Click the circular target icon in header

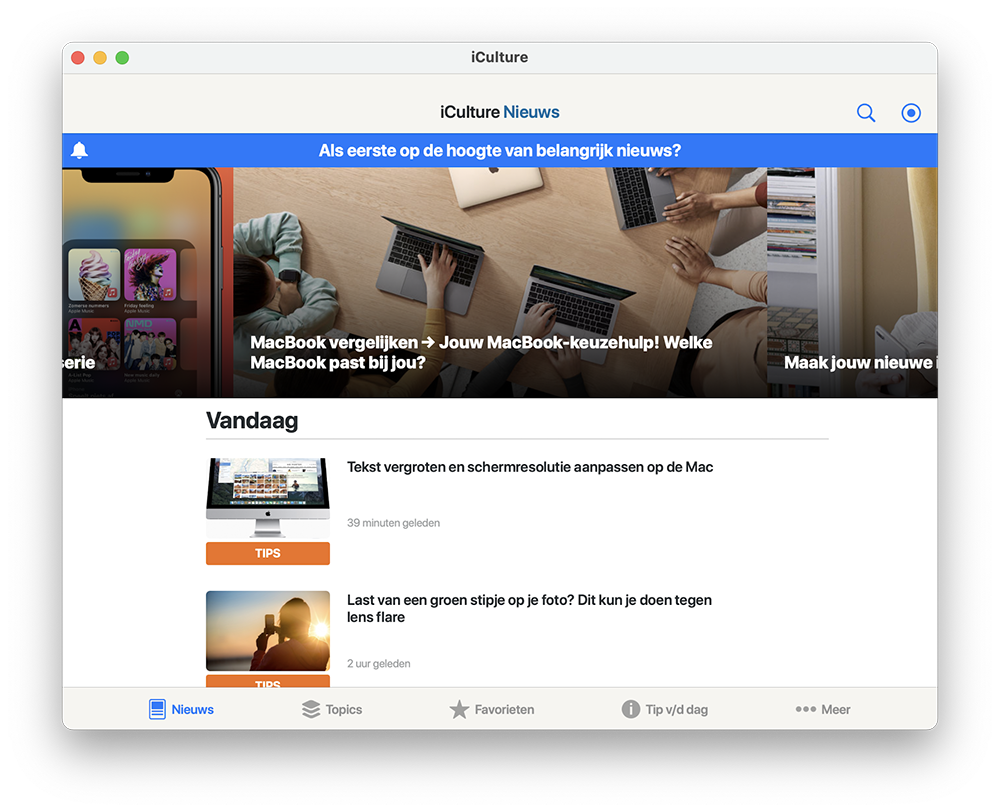[x=911, y=113]
